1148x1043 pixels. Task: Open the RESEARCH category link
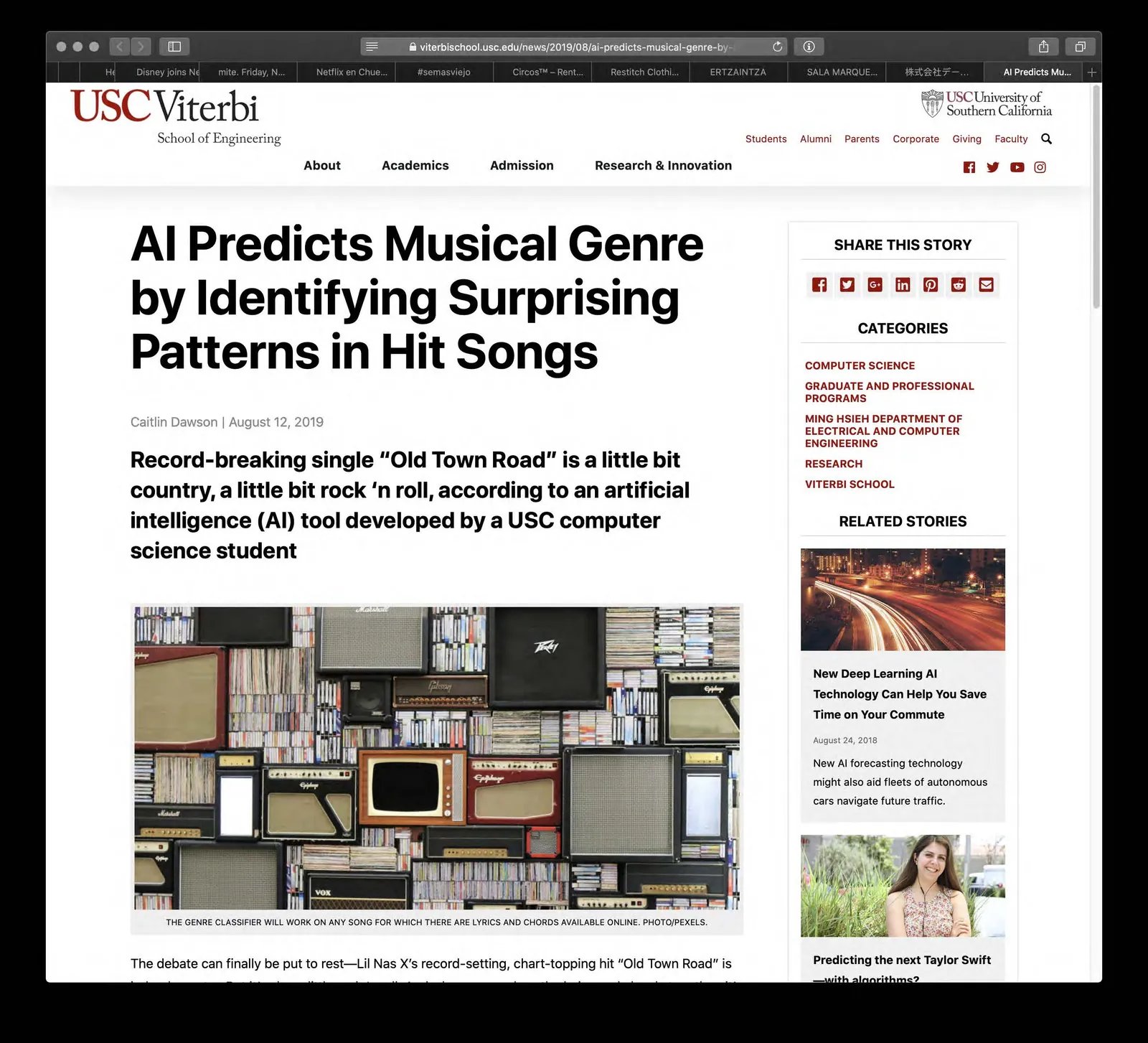click(x=834, y=464)
